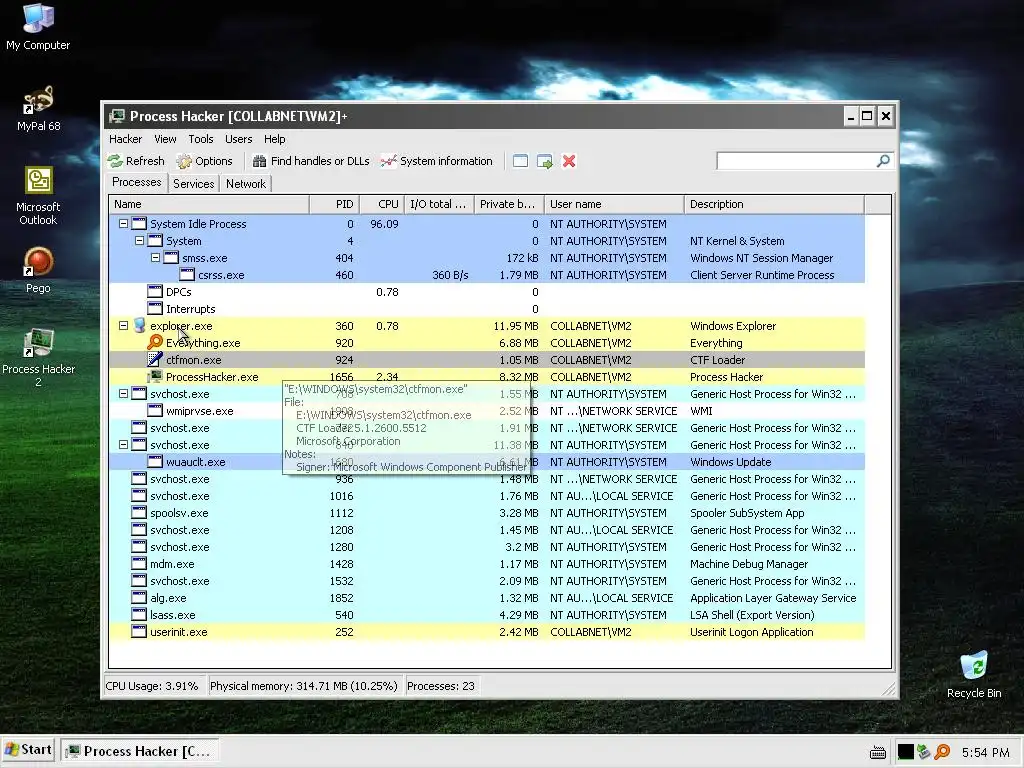Click the spoolsv.exe process icon
The image size is (1024, 768).
coord(139,513)
